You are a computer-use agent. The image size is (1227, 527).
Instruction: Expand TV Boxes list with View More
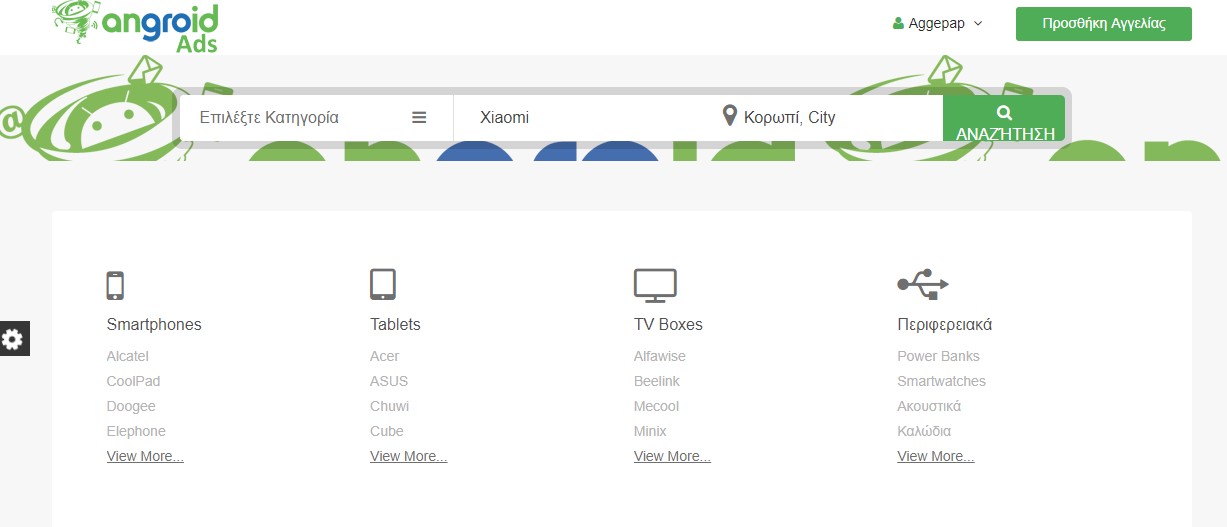coord(672,456)
